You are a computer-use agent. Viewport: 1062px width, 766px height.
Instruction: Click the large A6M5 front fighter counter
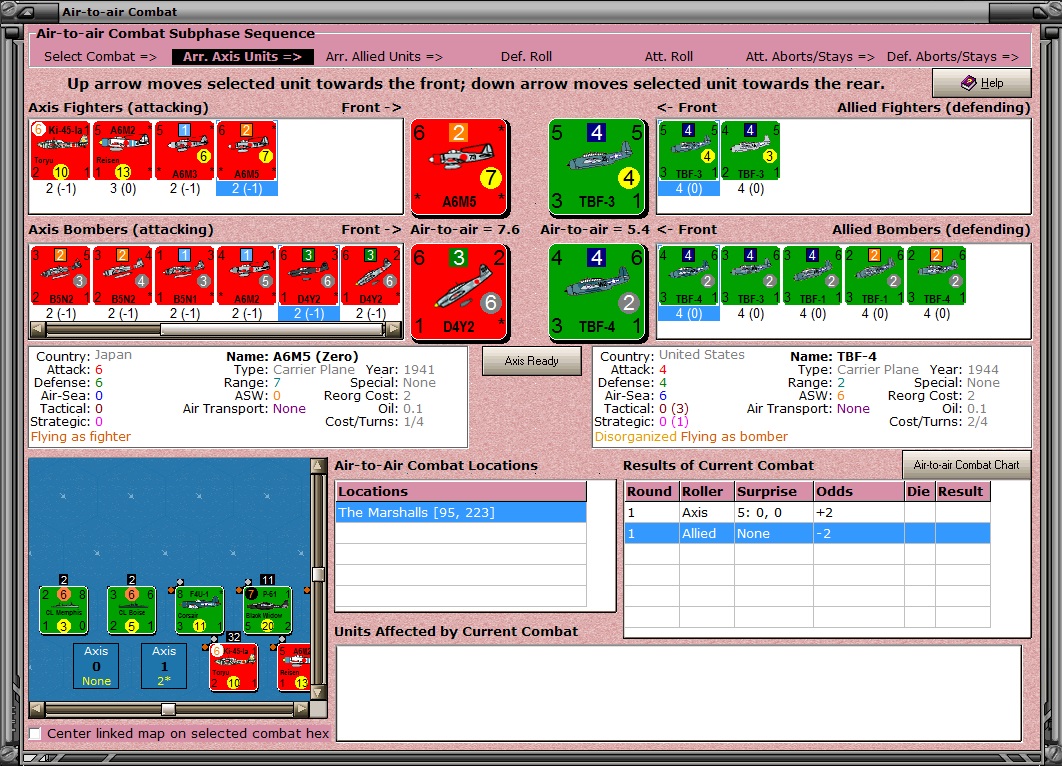[459, 167]
